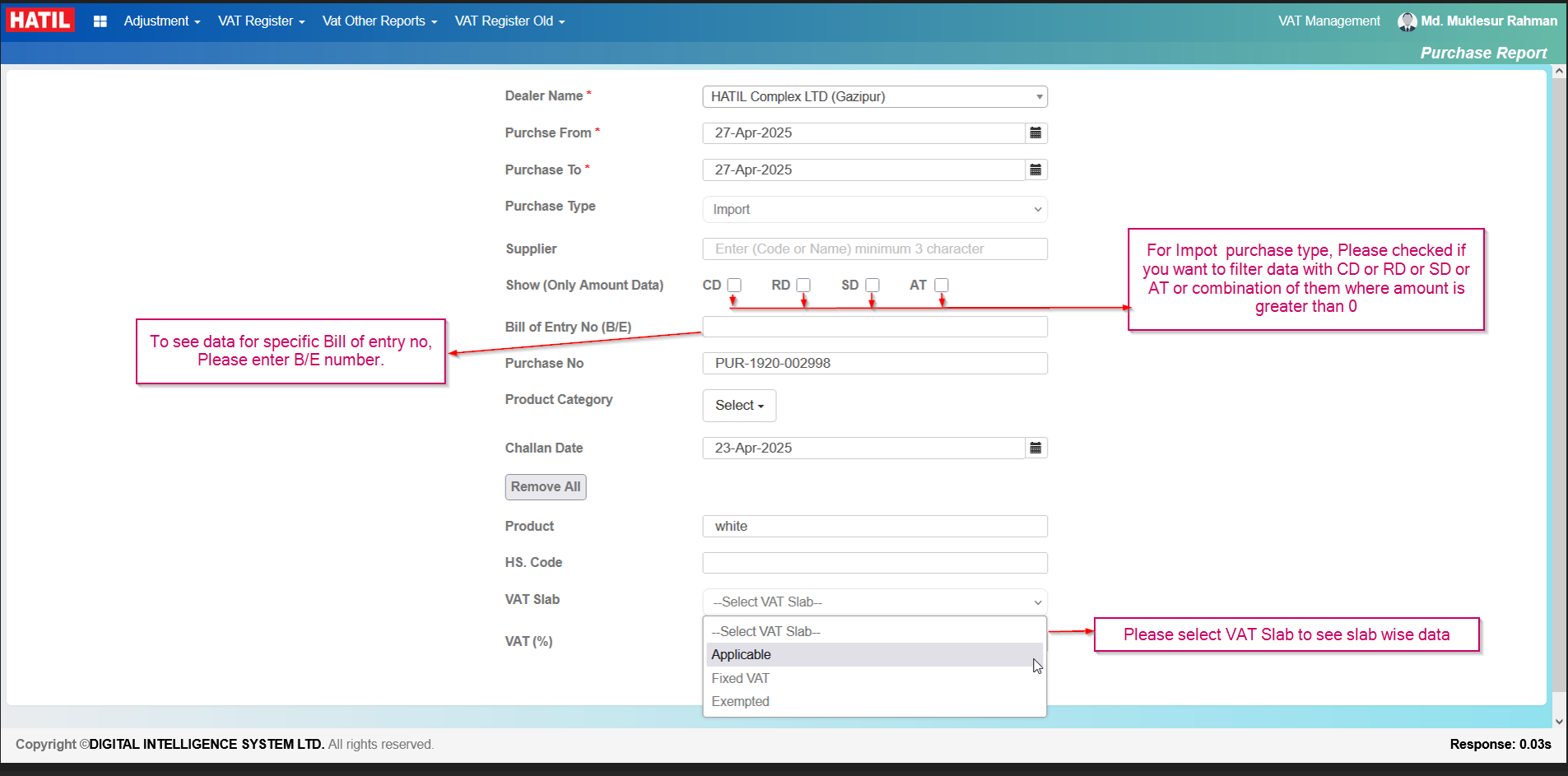Tick the SD checkbox
This screenshot has width=1568, height=776.
[x=872, y=285]
